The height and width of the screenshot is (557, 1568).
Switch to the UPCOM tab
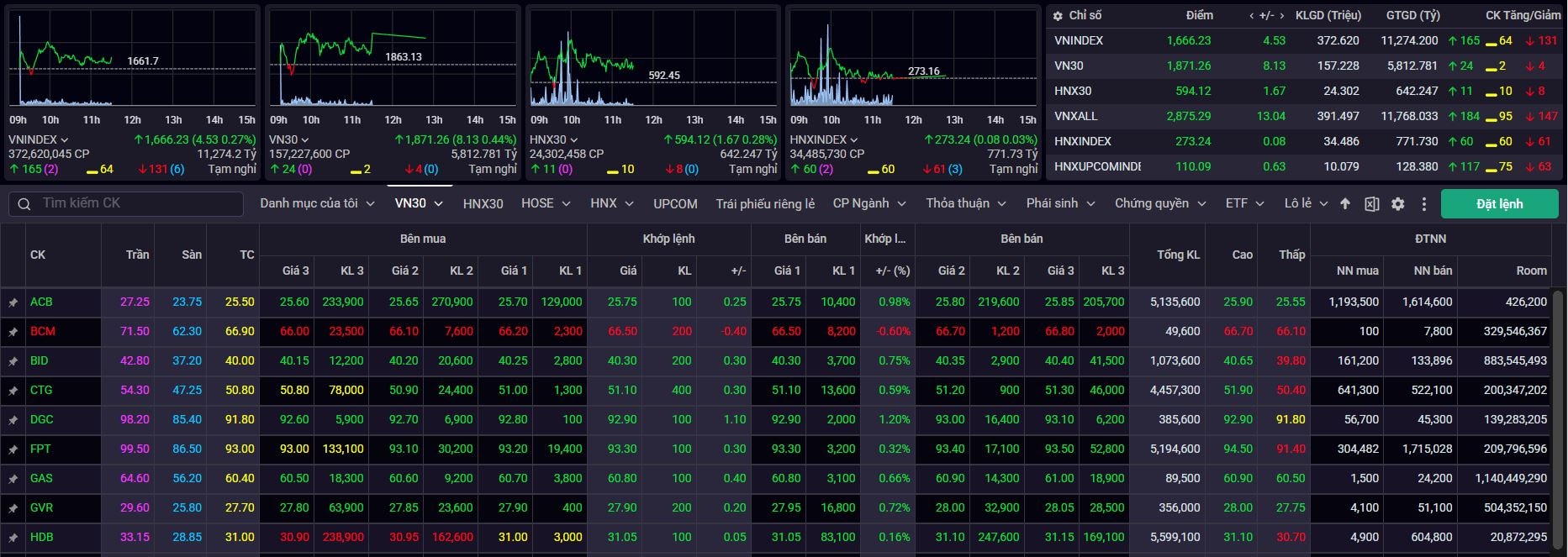point(675,203)
